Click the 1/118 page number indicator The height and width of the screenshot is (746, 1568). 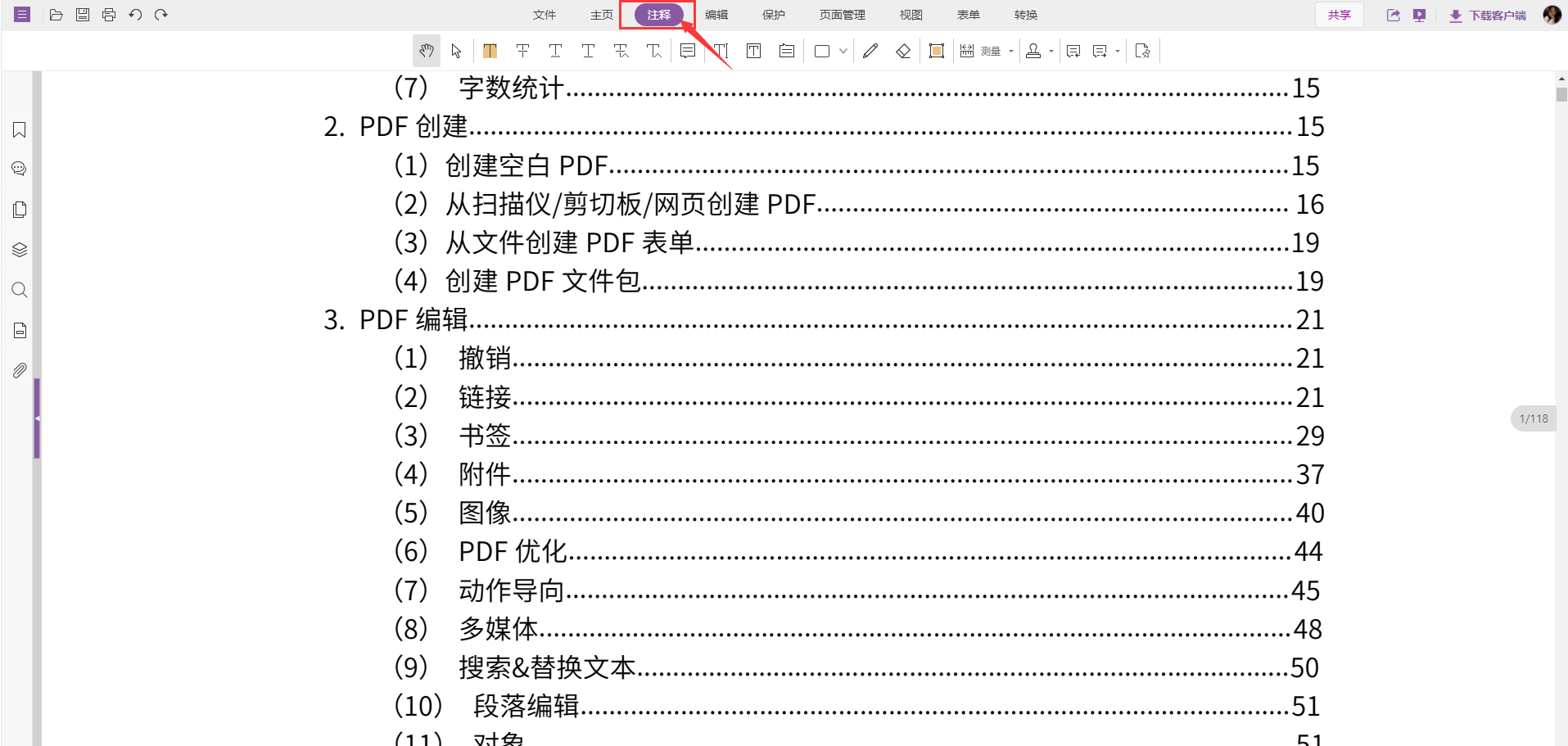[1533, 418]
